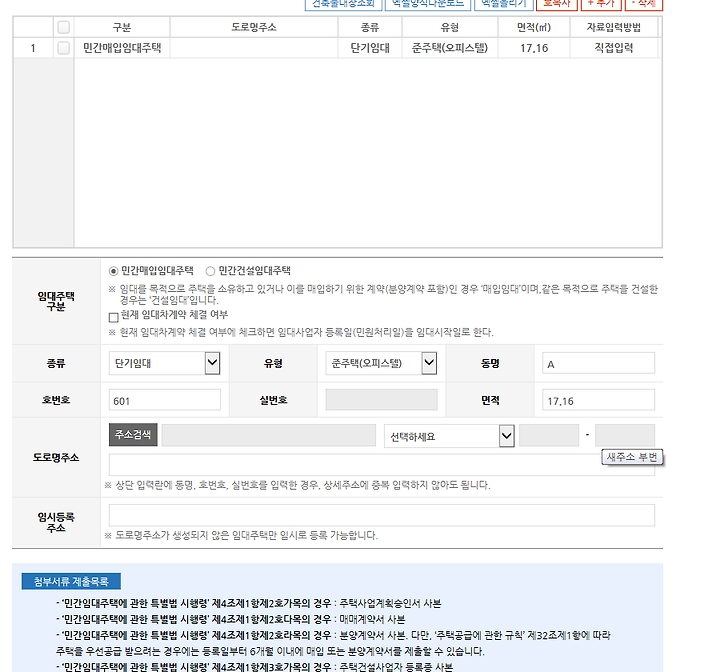This screenshot has width=720, height=672.
Task: Click the 엑셀올리기 button
Action: click(x=504, y=4)
